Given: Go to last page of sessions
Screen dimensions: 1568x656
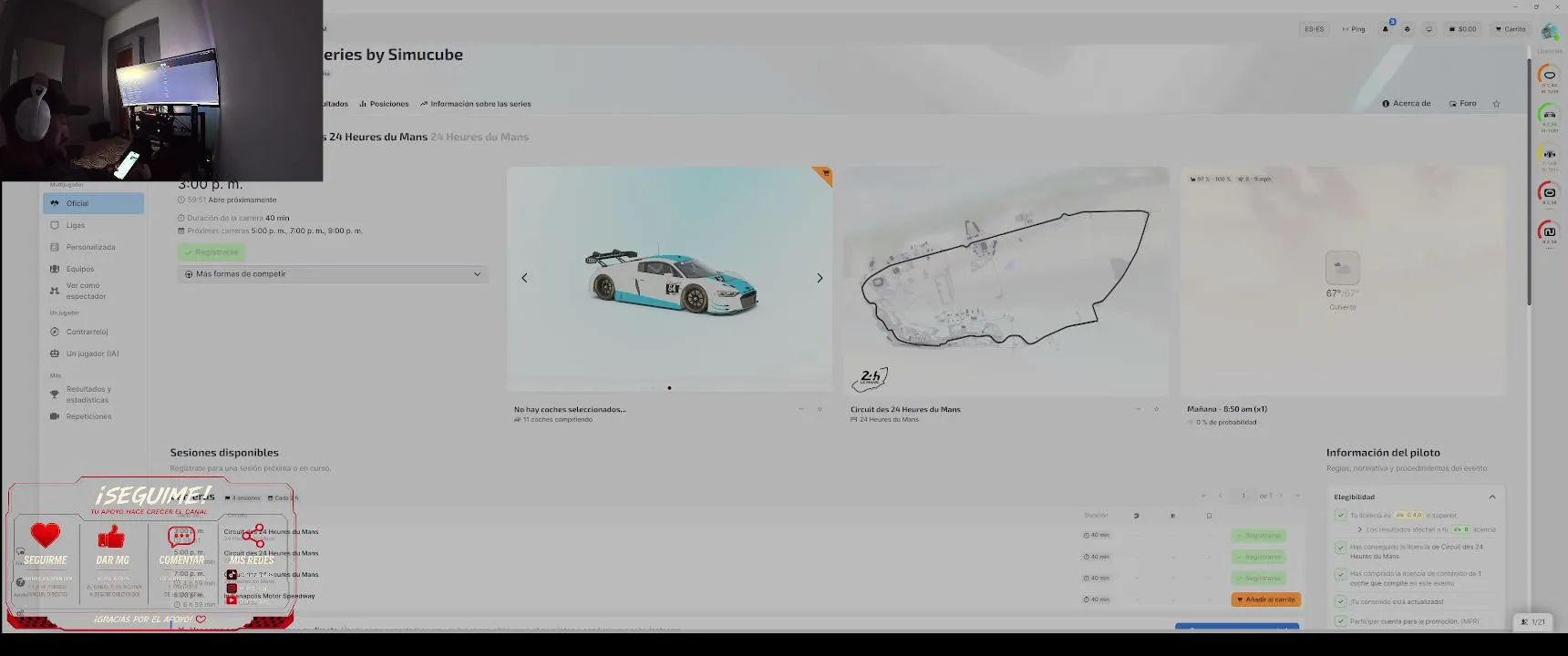Looking at the screenshot, I should (x=1297, y=496).
